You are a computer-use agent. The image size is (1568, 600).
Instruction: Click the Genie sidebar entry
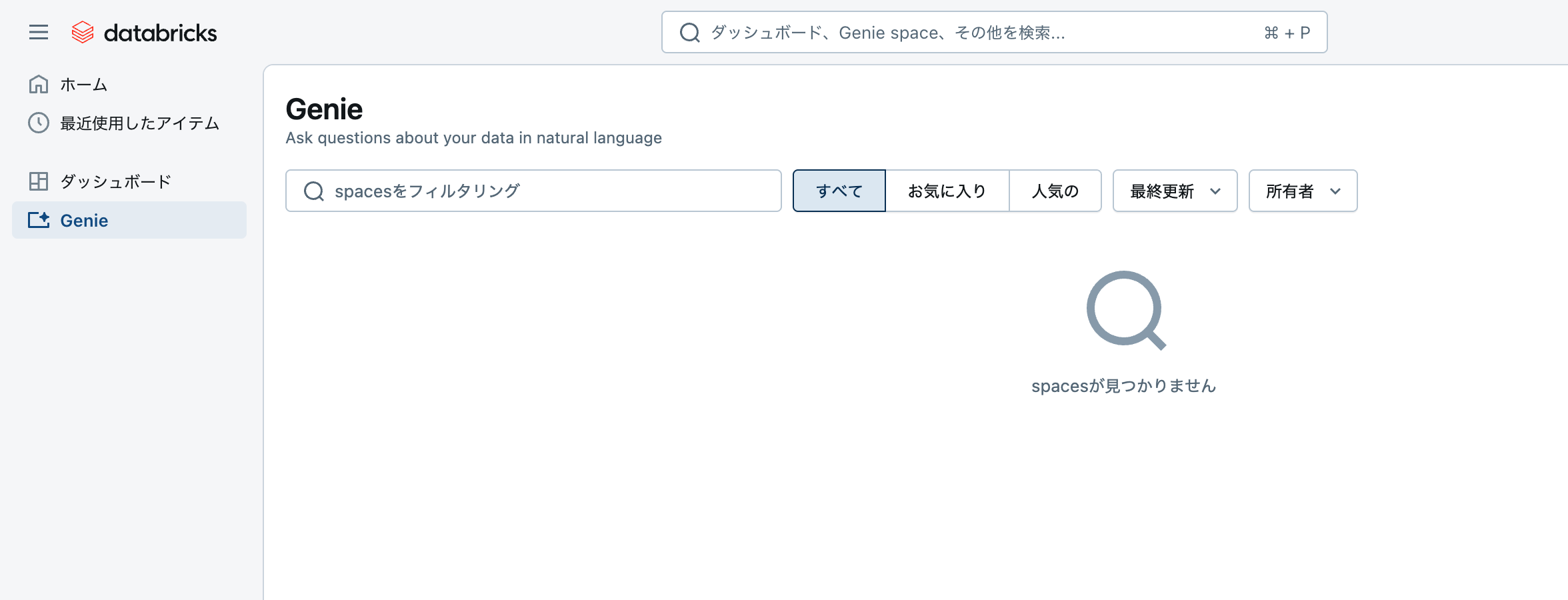point(83,220)
